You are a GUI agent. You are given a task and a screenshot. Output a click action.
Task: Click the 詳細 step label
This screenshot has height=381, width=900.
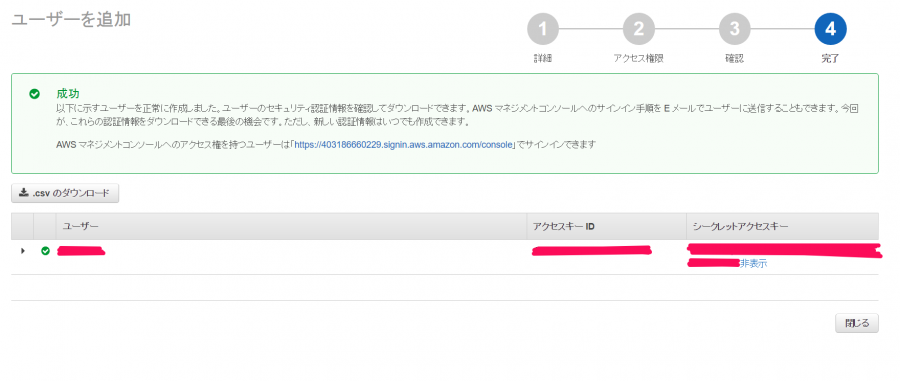coord(542,59)
